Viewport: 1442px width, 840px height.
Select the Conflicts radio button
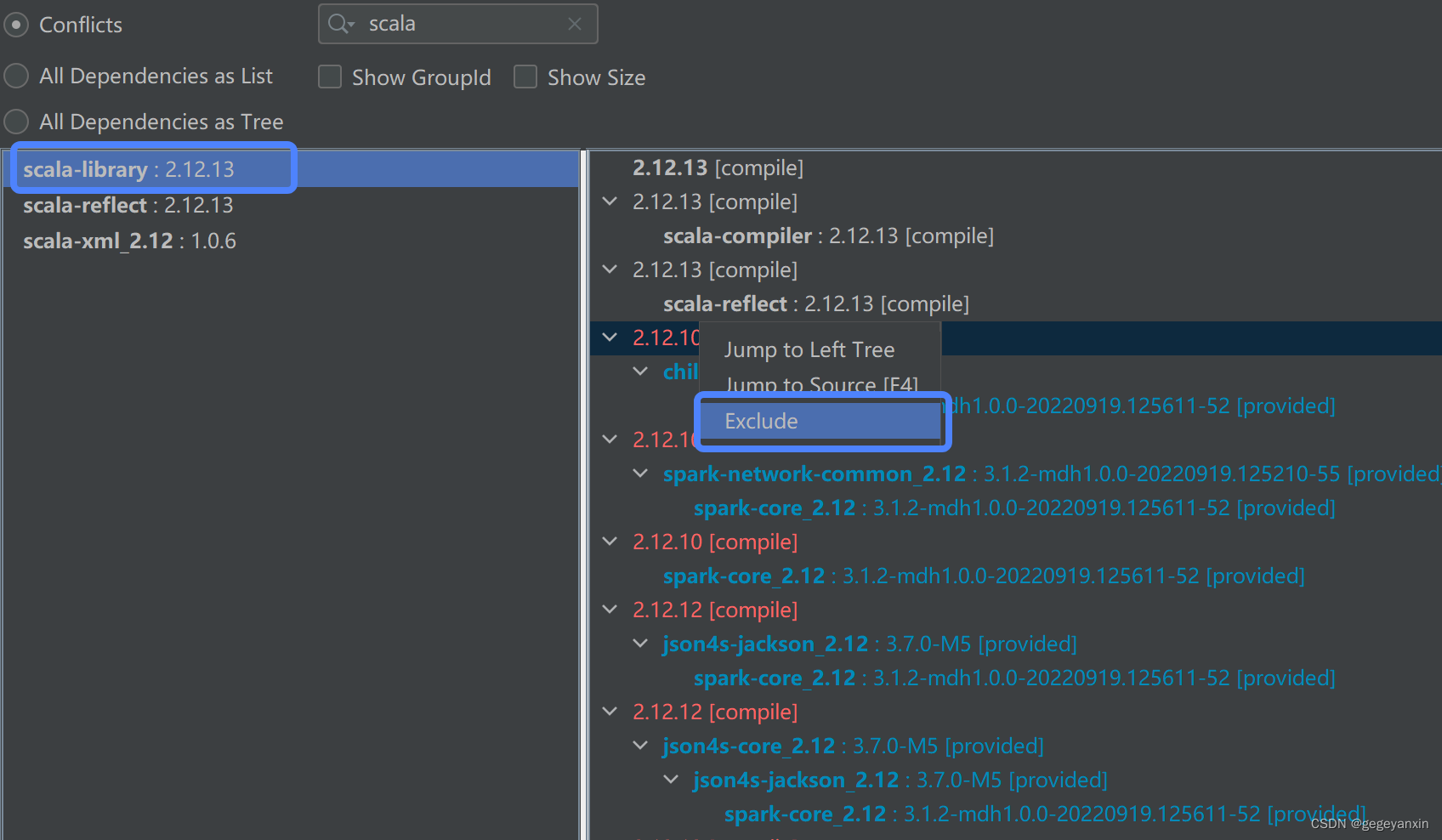(x=16, y=25)
